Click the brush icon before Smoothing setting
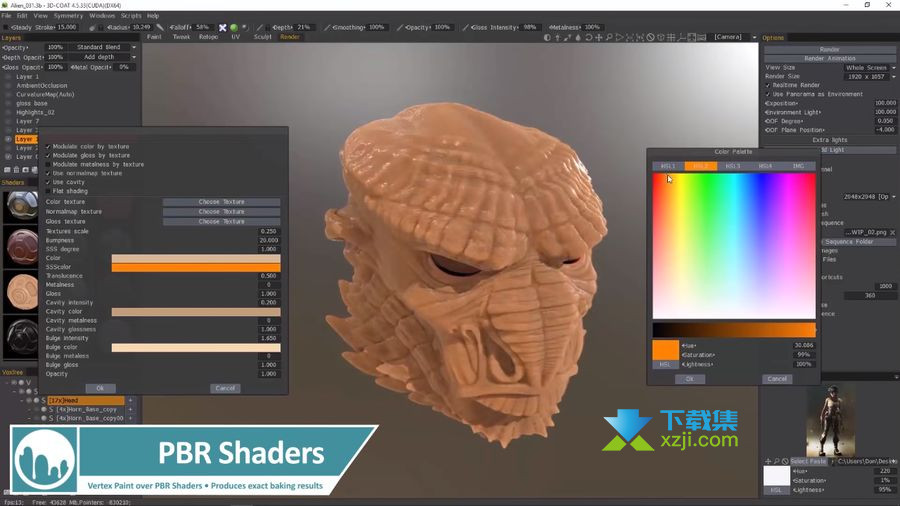The width and height of the screenshot is (900, 506). [x=327, y=28]
